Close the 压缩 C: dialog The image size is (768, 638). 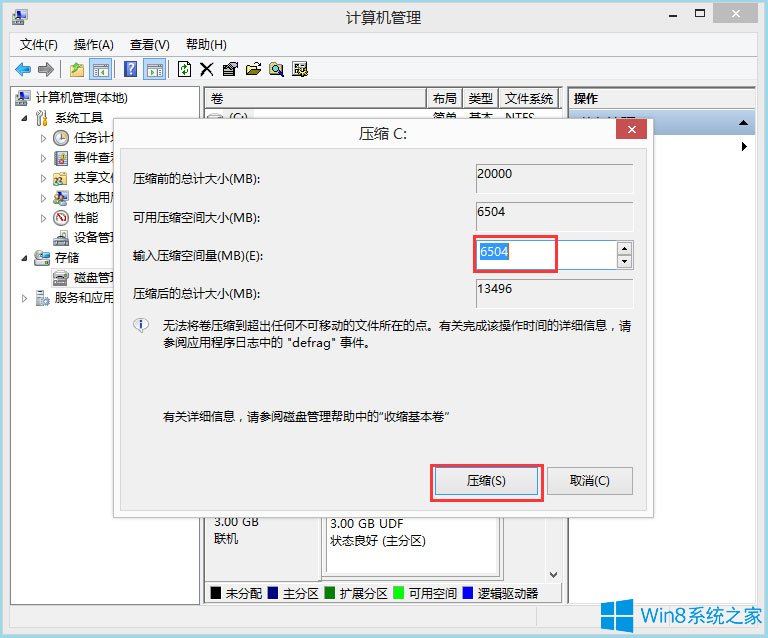click(631, 130)
